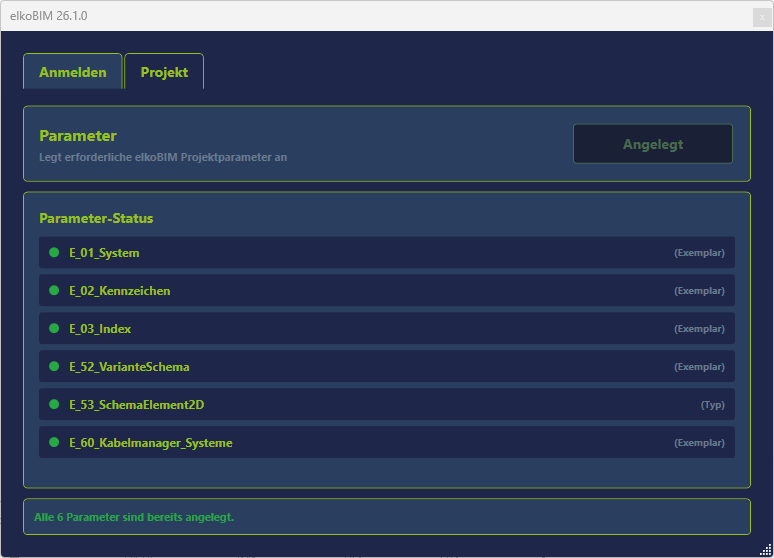
Task: Select the E_52_VarianteSchema parameter name
Action: [x=129, y=367]
